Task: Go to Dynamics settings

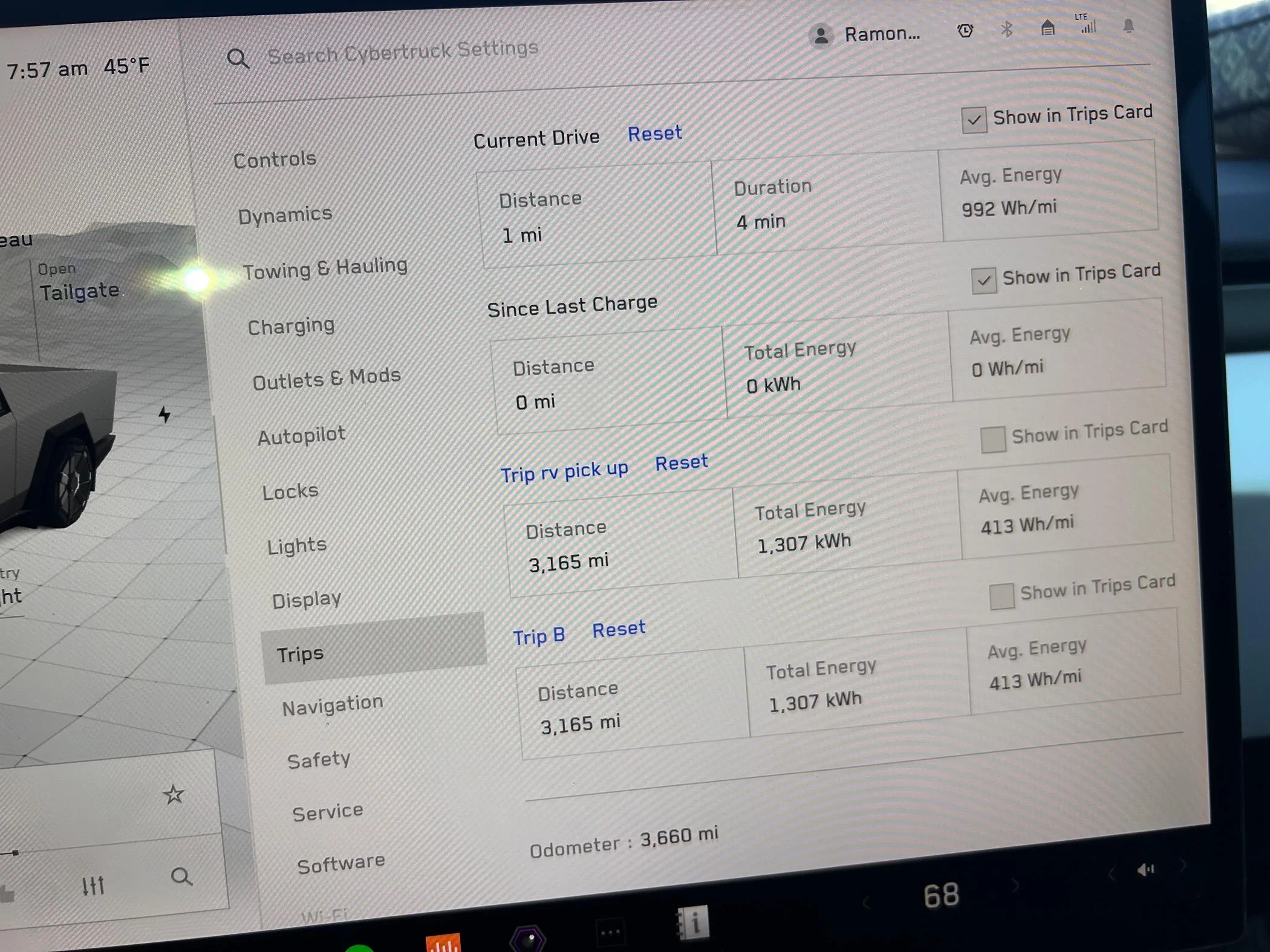Action: 285,215
